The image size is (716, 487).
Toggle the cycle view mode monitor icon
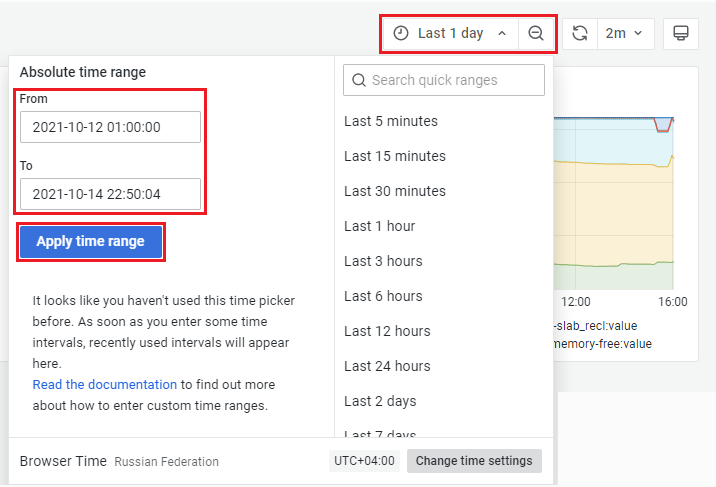coord(680,33)
